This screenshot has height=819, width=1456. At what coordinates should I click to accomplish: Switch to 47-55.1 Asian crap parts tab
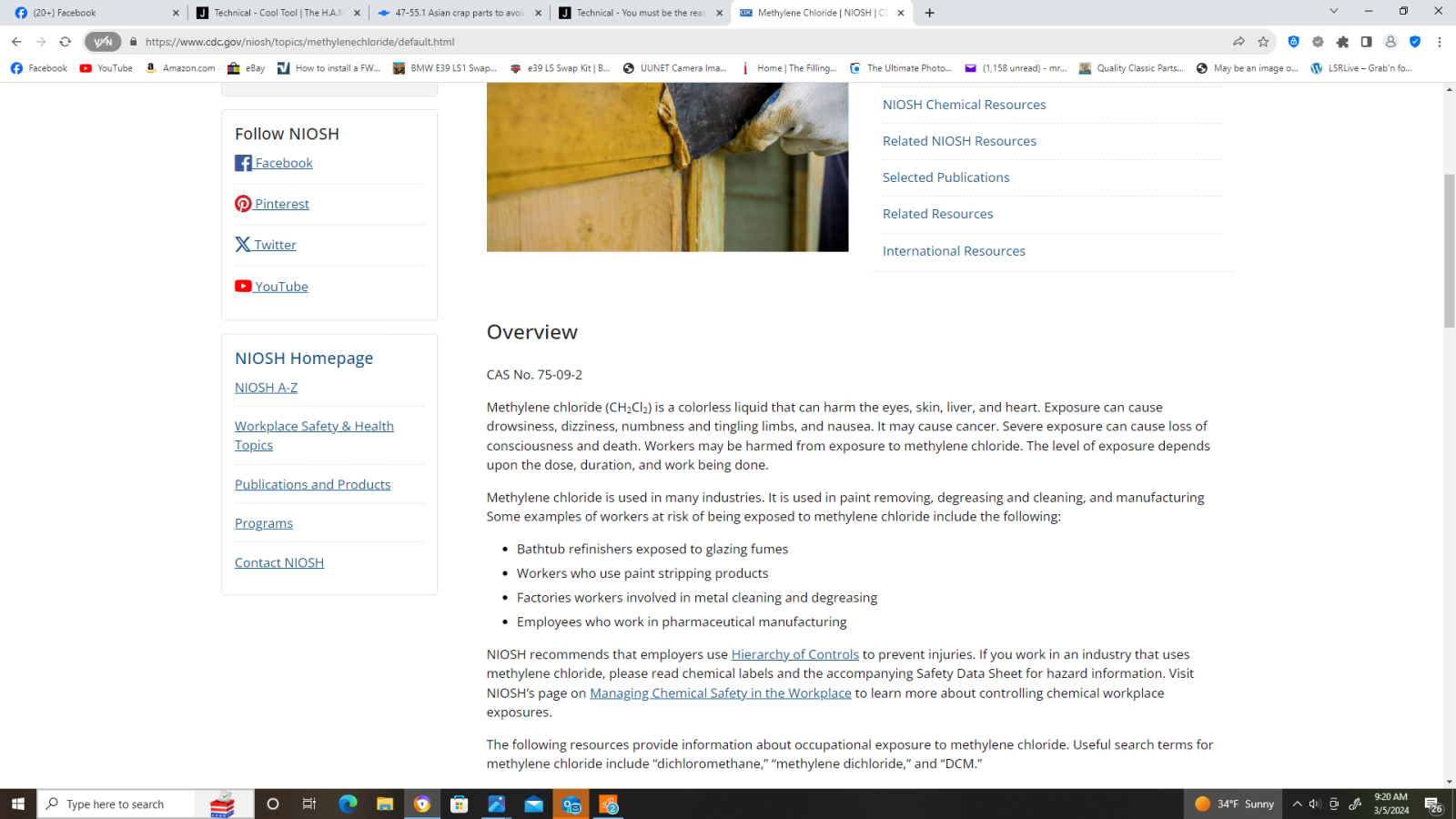[459, 13]
